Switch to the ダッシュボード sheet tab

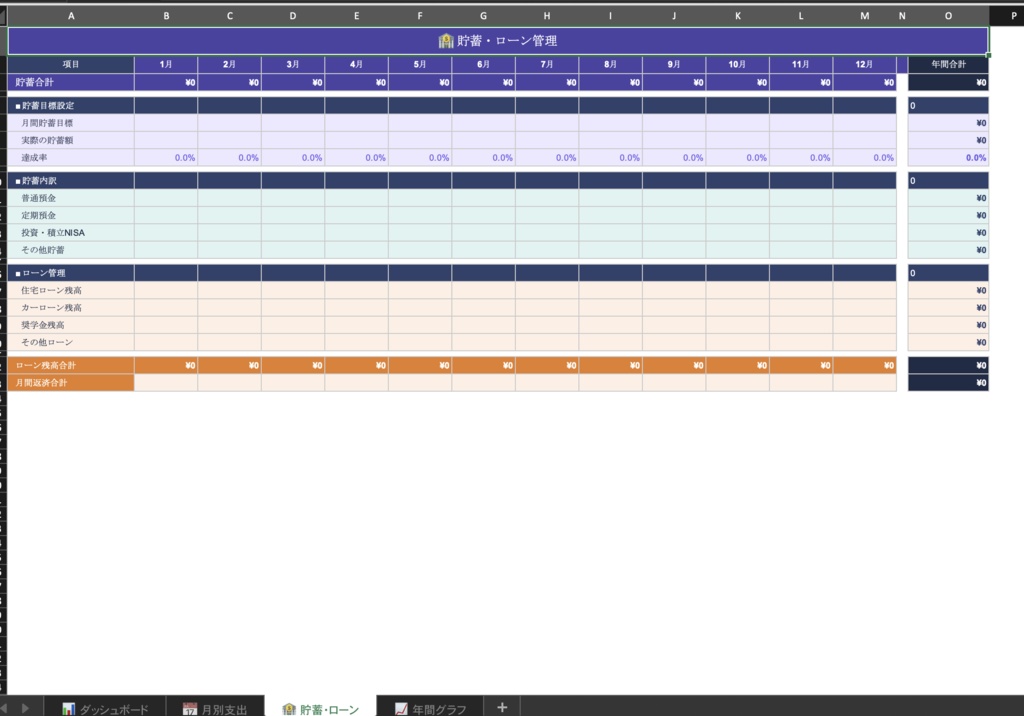(104, 708)
